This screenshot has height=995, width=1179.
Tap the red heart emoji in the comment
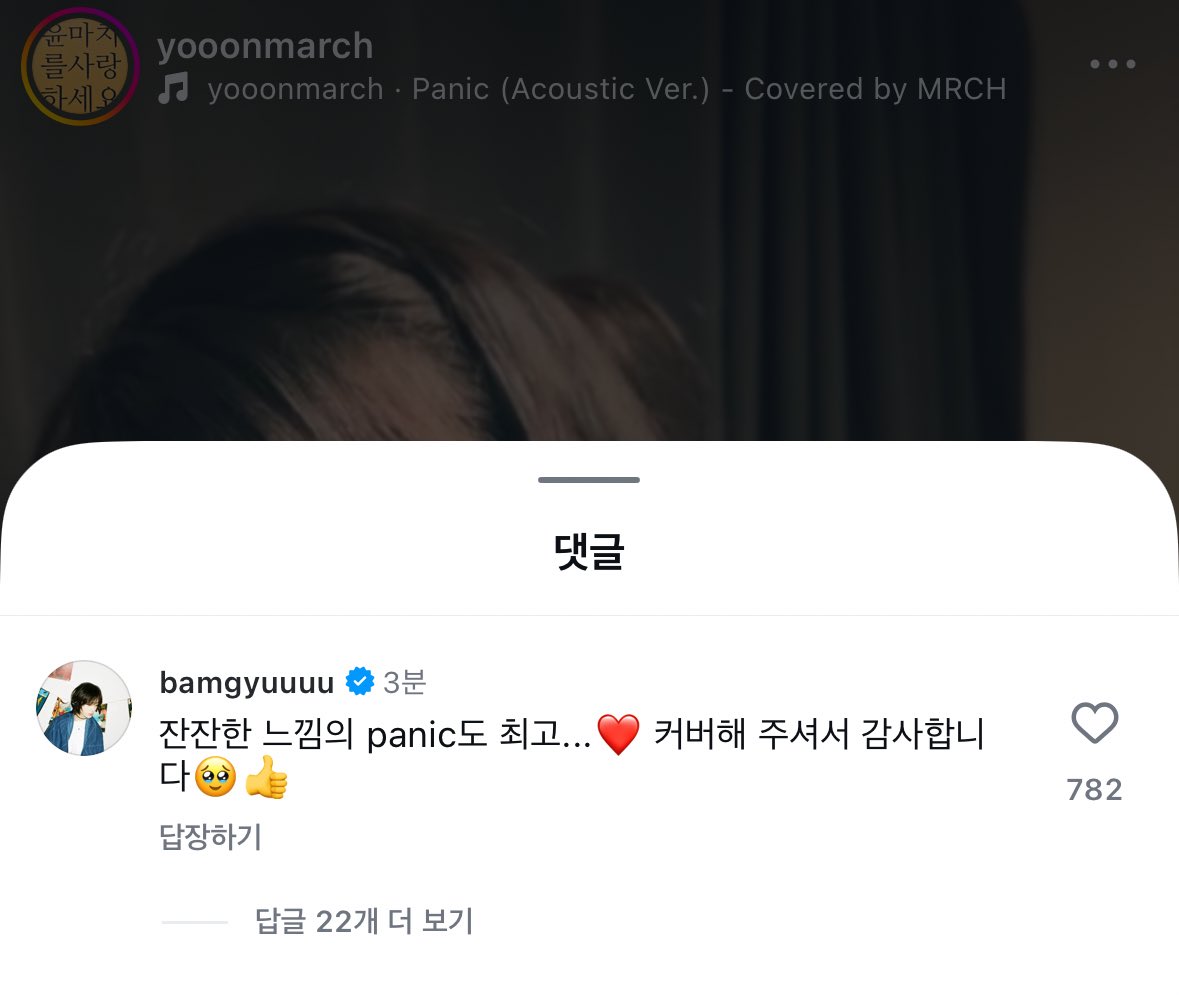pyautogui.click(x=618, y=734)
